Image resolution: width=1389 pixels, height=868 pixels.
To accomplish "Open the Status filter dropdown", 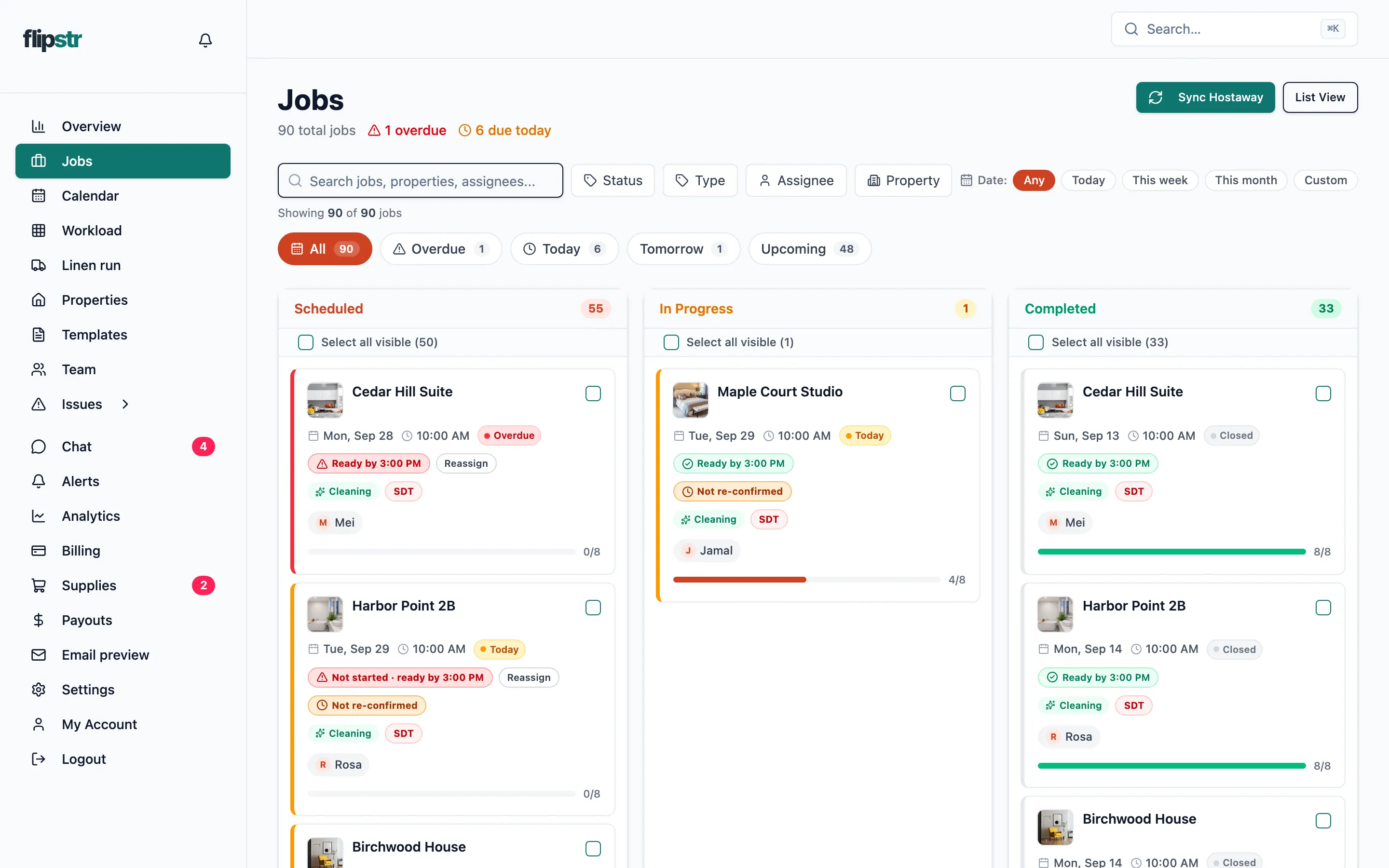I will 613,181.
